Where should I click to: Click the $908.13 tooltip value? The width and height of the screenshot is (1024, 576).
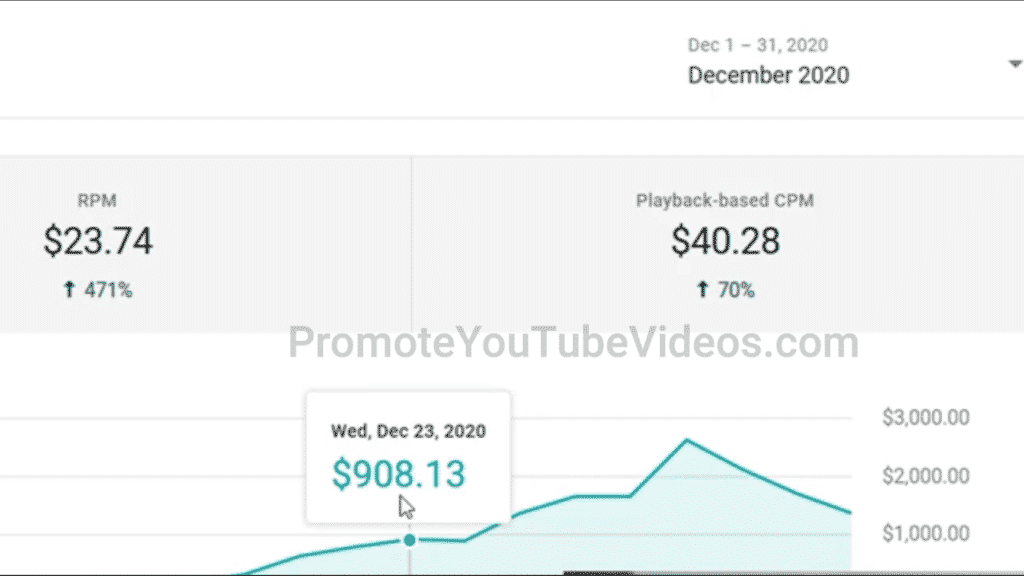point(398,474)
